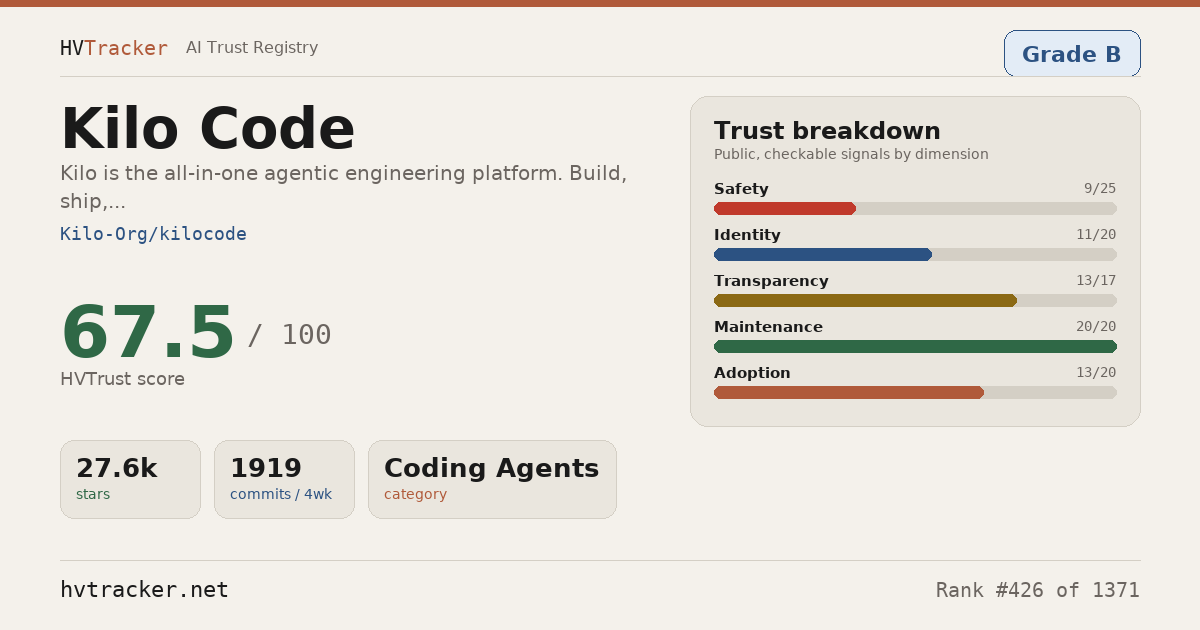
Task: Click the Grade B badge
Action: [x=1072, y=54]
